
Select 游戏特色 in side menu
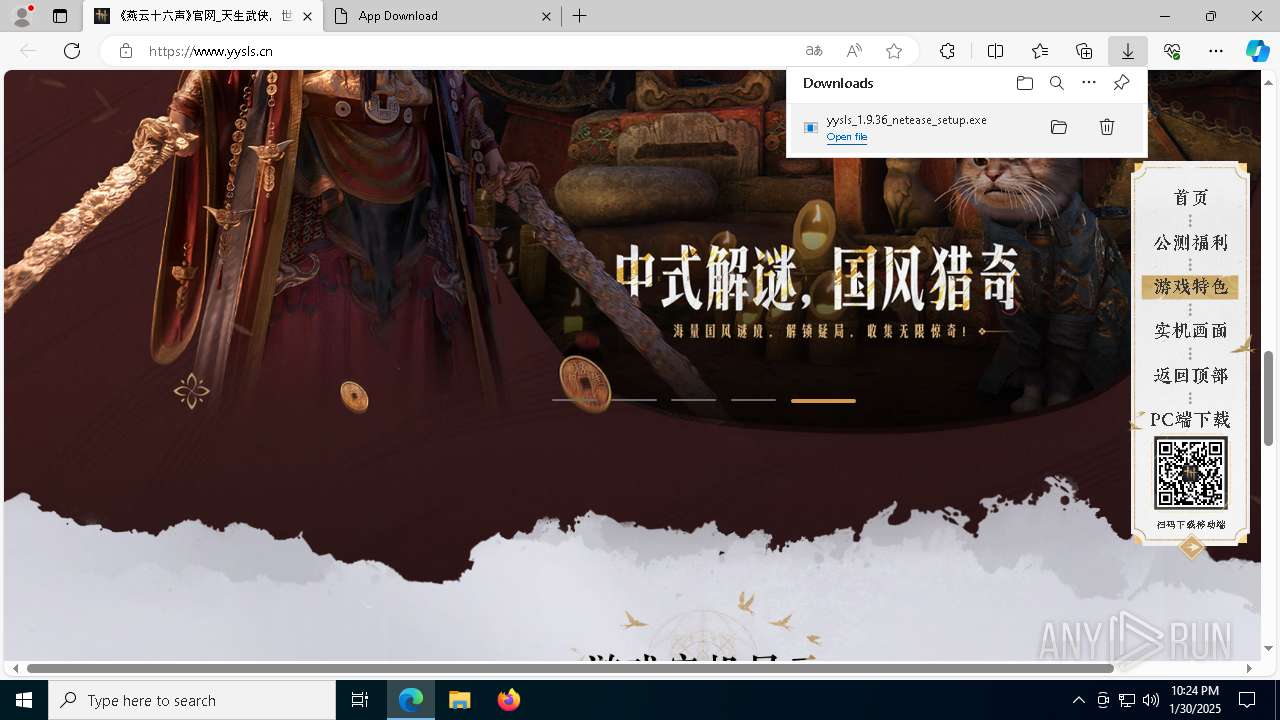point(1190,287)
